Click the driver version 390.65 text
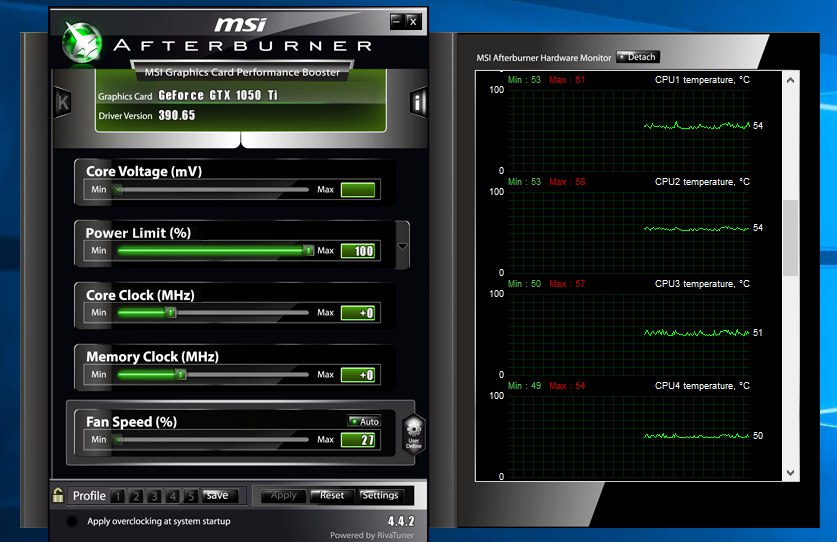 click(177, 115)
